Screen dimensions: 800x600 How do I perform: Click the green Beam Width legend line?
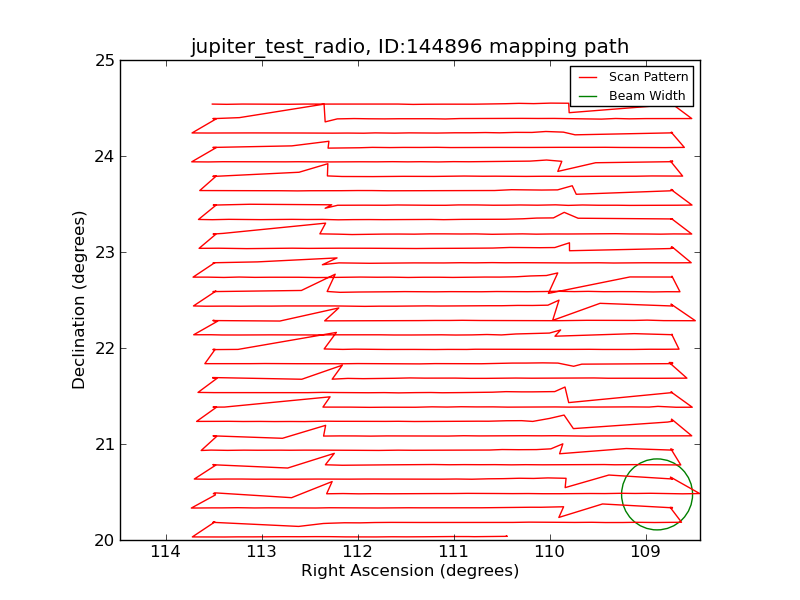(x=588, y=96)
